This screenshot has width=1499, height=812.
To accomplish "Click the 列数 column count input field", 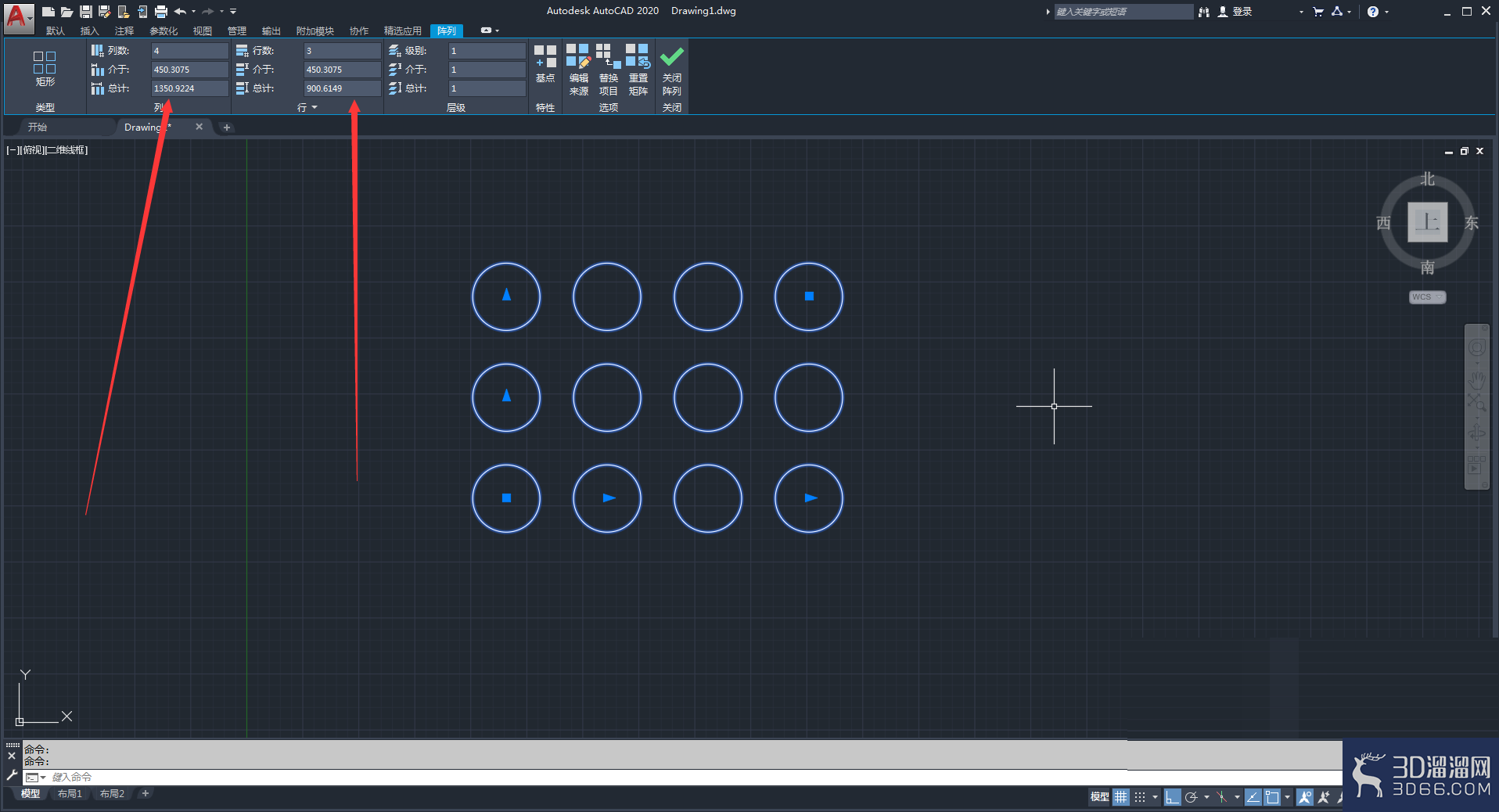I will (190, 51).
